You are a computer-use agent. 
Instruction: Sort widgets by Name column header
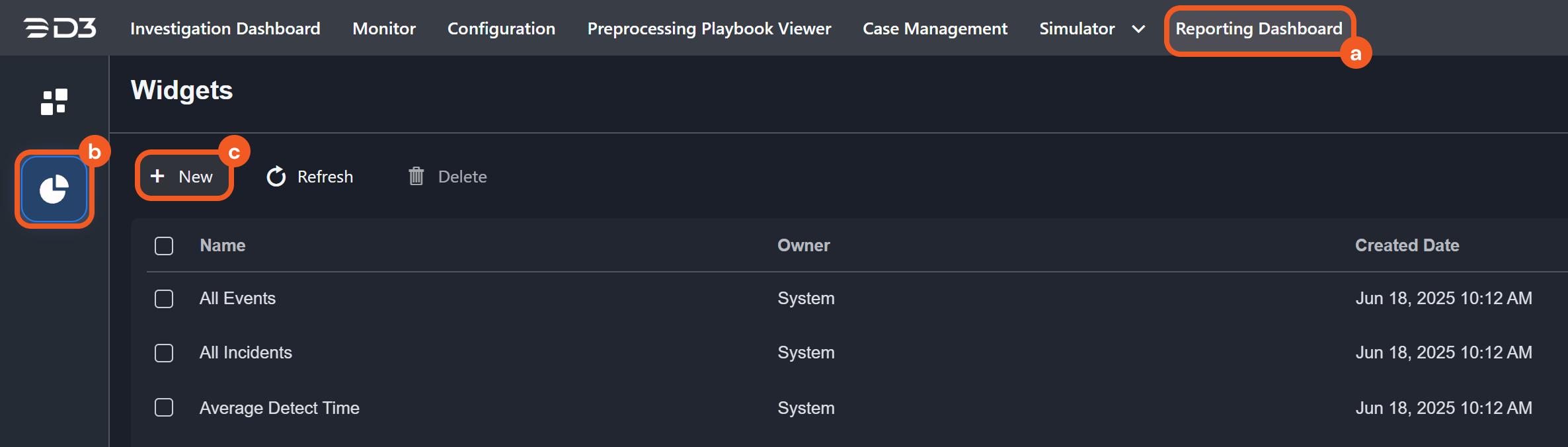223,245
